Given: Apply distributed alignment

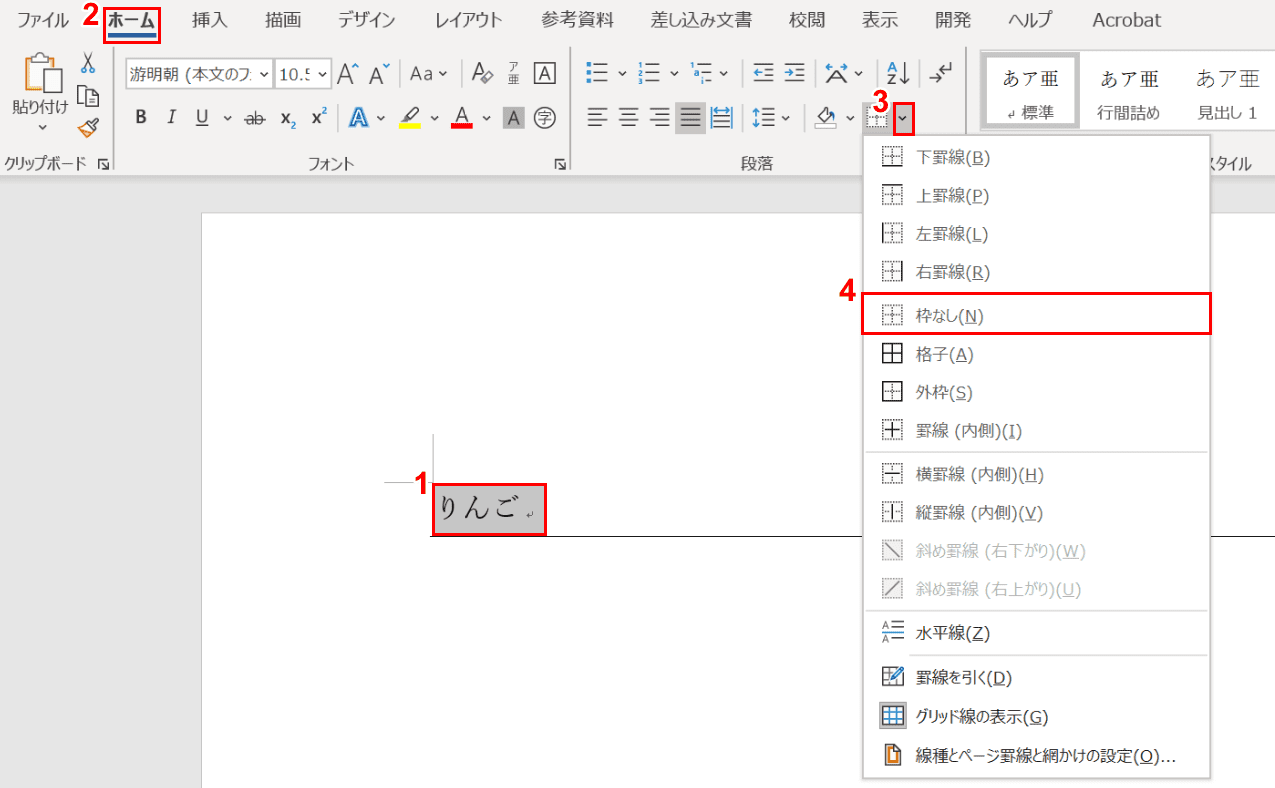Looking at the screenshot, I should click(x=721, y=118).
